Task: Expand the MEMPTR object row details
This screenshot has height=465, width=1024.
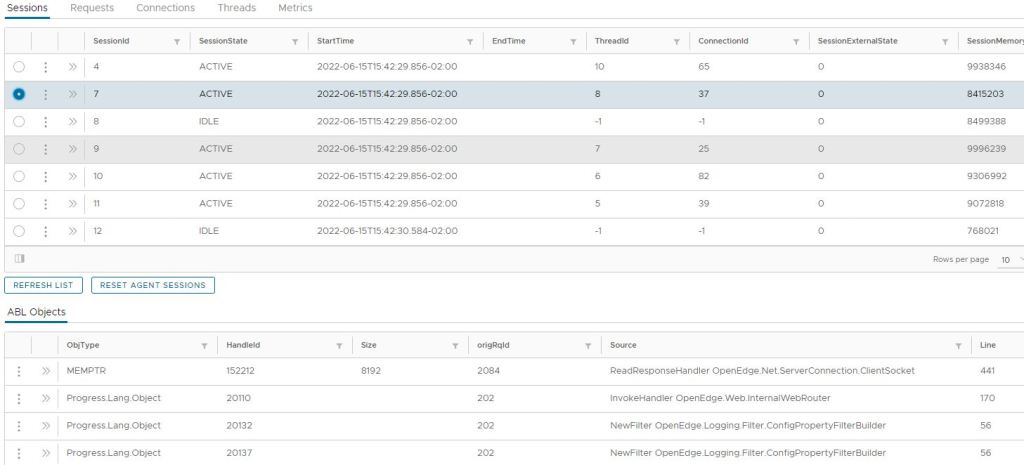Action: point(45,371)
